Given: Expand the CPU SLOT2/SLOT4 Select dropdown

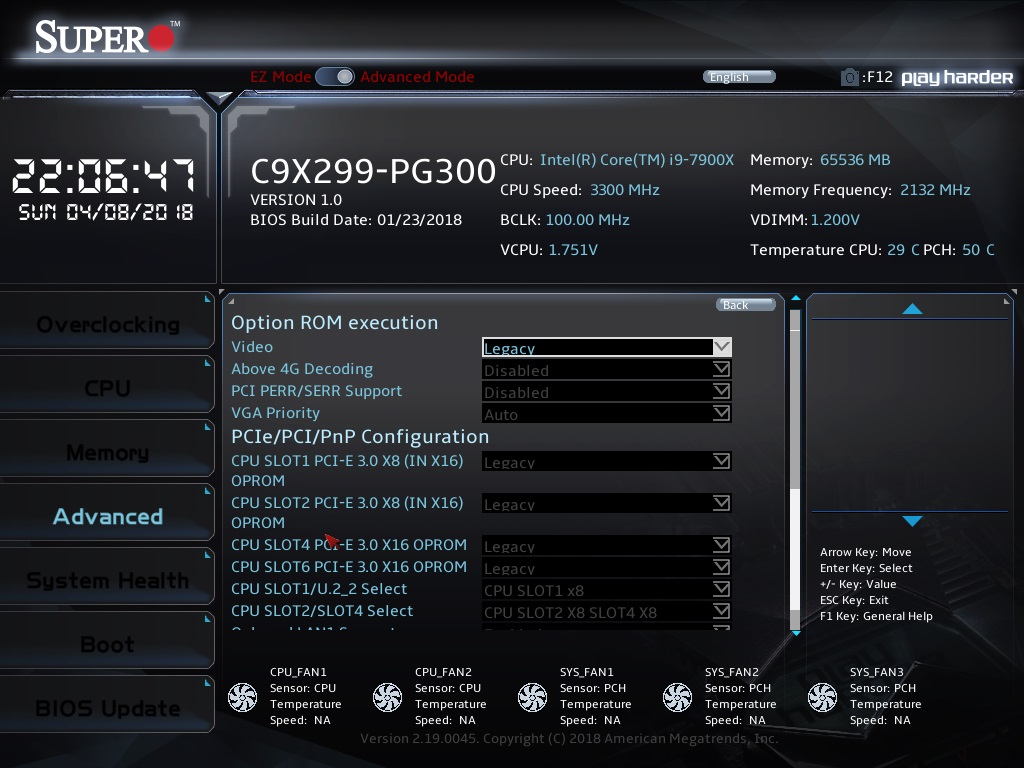Looking at the screenshot, I should click(606, 612).
